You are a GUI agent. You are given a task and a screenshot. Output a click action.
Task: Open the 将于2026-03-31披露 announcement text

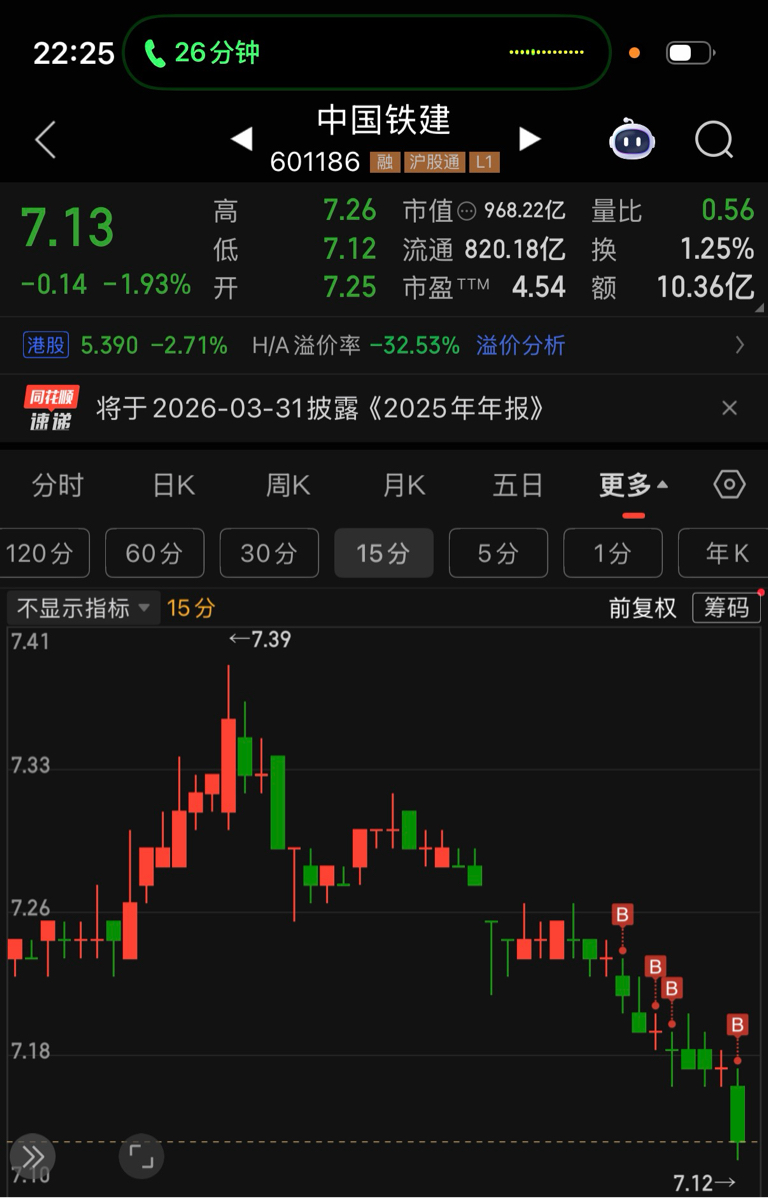pos(320,409)
